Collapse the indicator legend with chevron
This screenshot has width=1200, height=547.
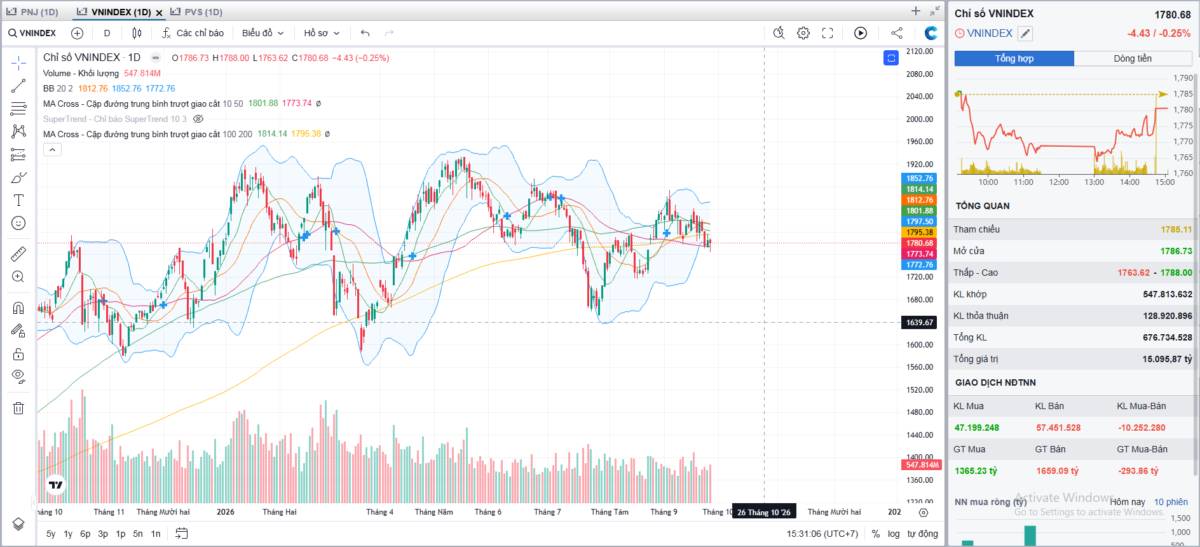click(x=53, y=149)
